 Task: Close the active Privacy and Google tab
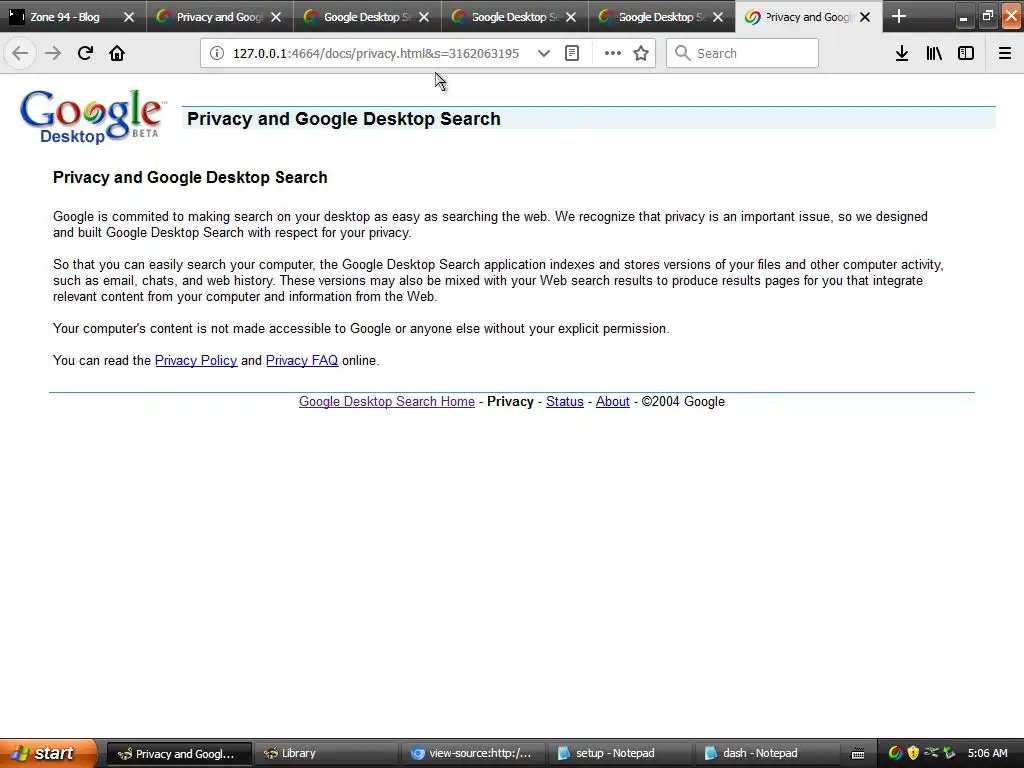(865, 17)
